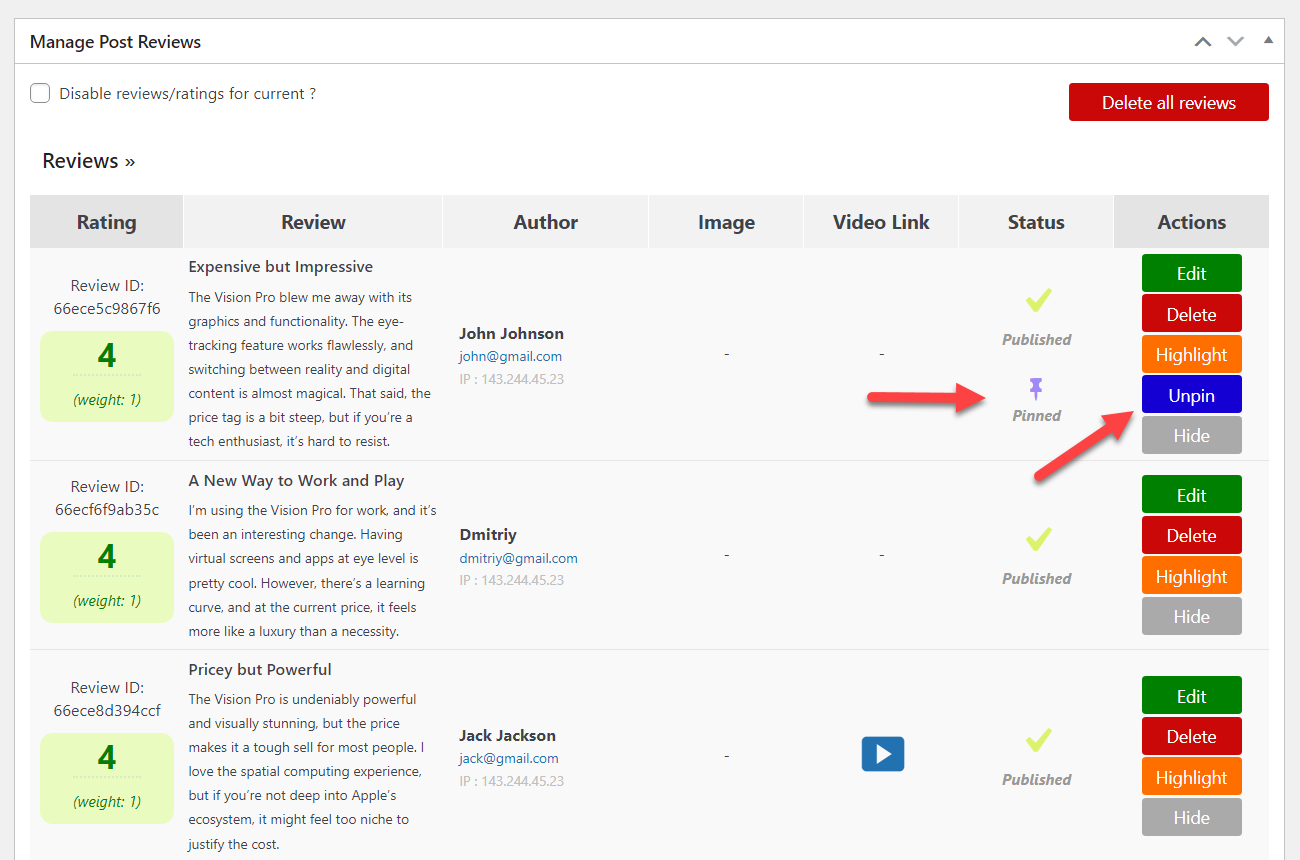Click the Published checkmark for Jack Jackson

[1038, 741]
